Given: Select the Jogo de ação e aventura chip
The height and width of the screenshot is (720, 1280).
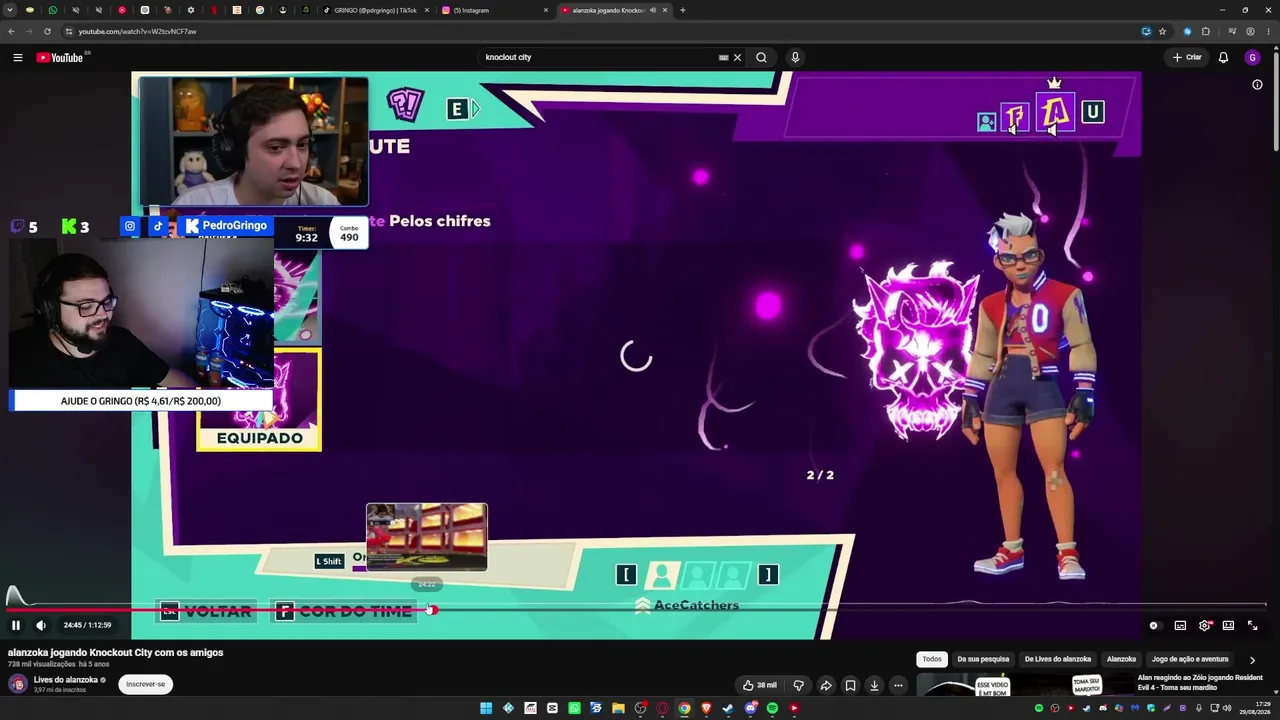Looking at the screenshot, I should [x=1190, y=659].
